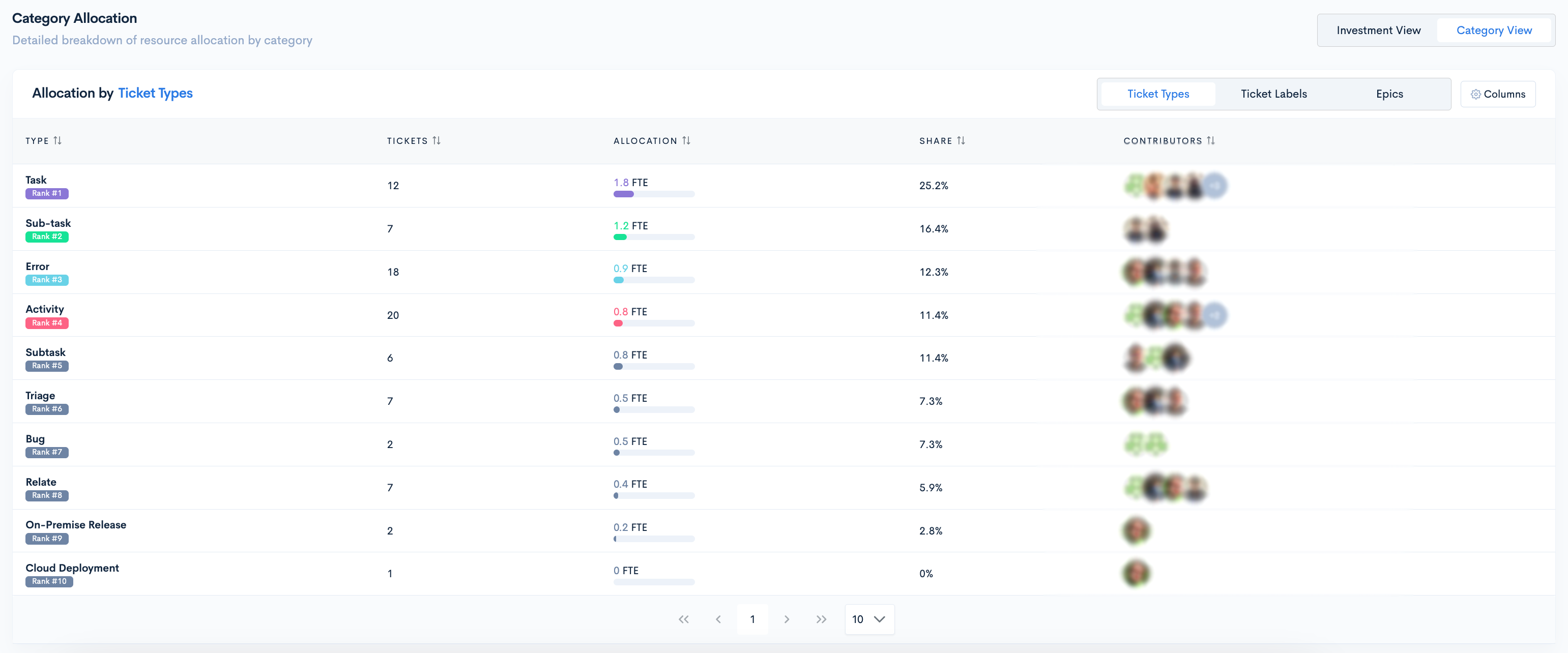Screen dimensions: 1568x653
Task: Go to first page double-arrow
Action: point(684,619)
